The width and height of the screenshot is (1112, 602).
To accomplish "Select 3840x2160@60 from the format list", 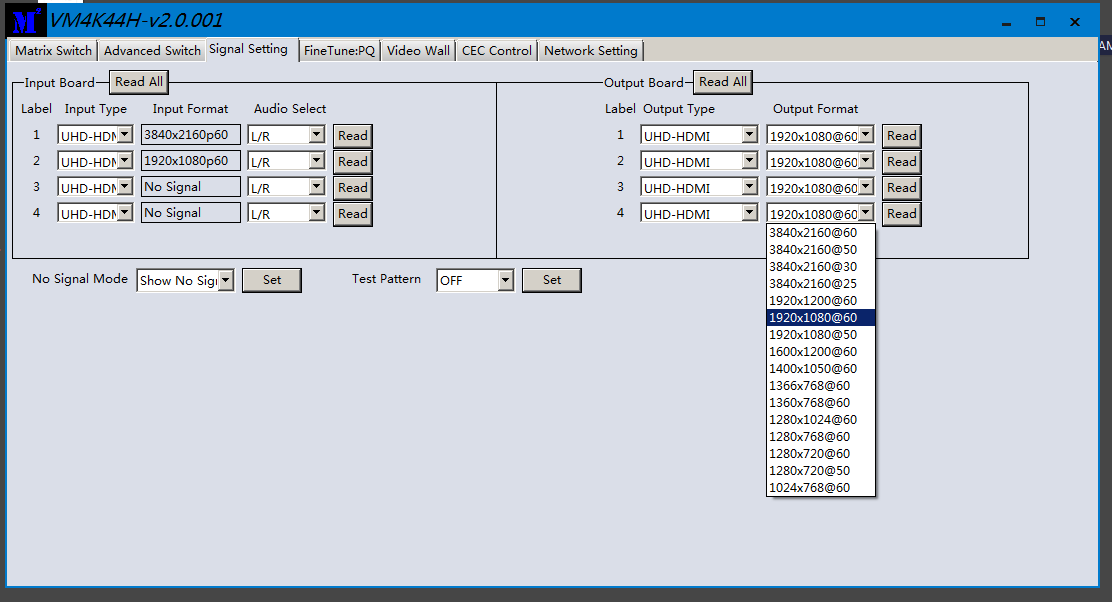I will tap(813, 233).
